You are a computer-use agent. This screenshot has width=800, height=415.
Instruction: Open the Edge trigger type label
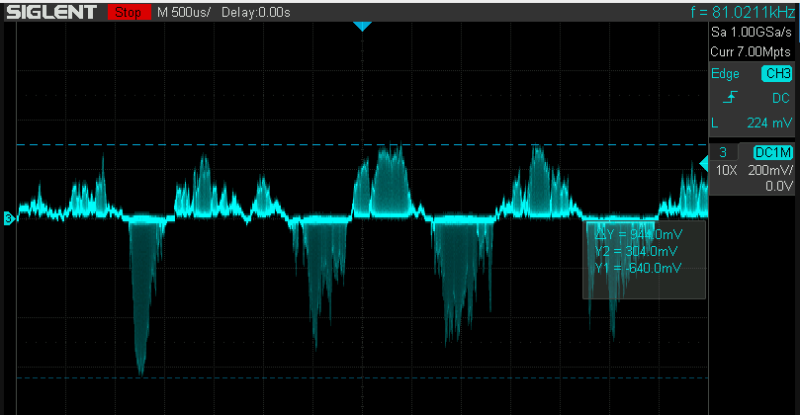click(x=725, y=74)
